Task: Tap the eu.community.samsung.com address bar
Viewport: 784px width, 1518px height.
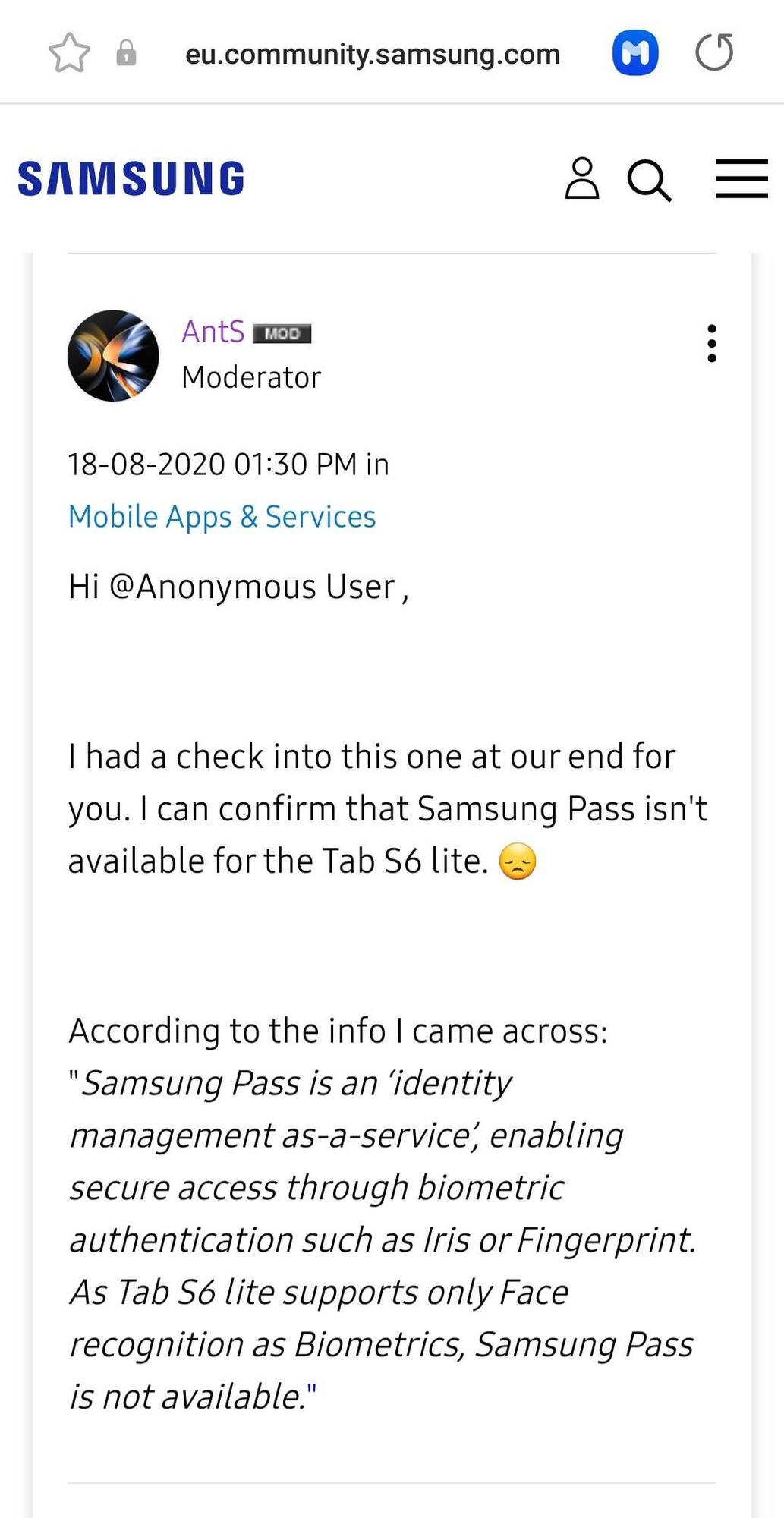Action: (x=373, y=54)
